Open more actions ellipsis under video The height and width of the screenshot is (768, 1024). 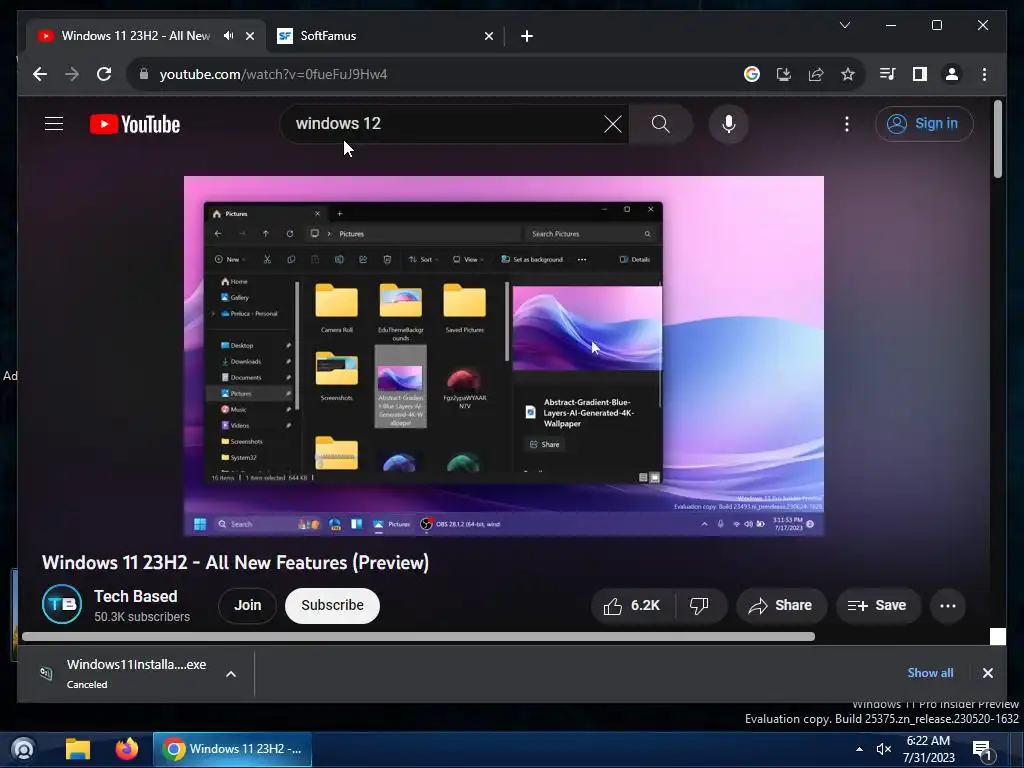948,606
